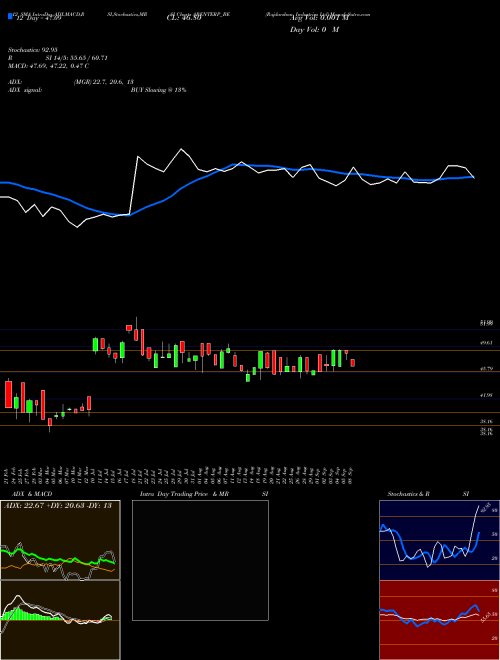This screenshot has height=660, width=500.
Task: Select the MACD: 47.69, 47.22, 0.47 line
Action: pyautogui.click(x=48, y=66)
